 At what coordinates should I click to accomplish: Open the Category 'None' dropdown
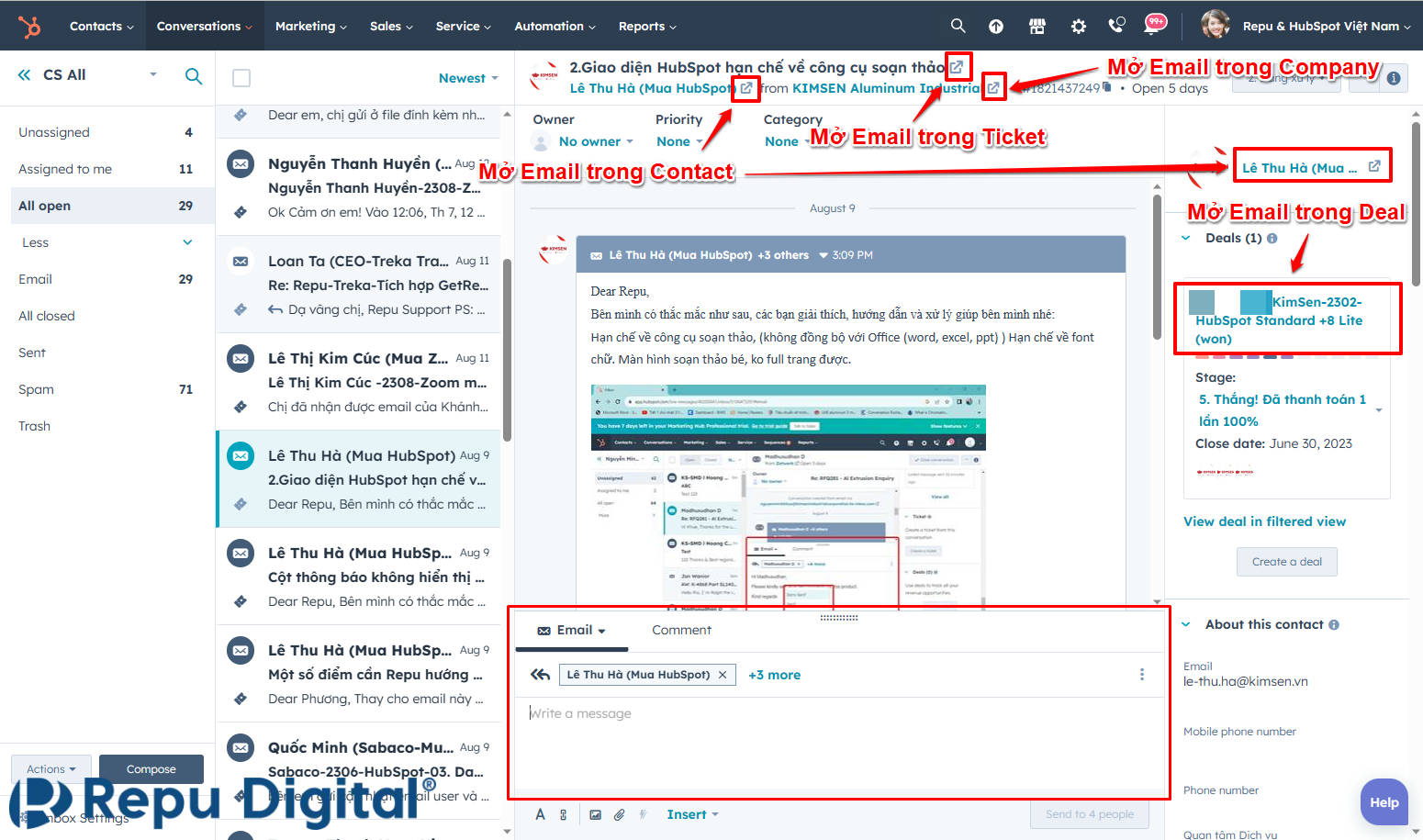tap(787, 141)
